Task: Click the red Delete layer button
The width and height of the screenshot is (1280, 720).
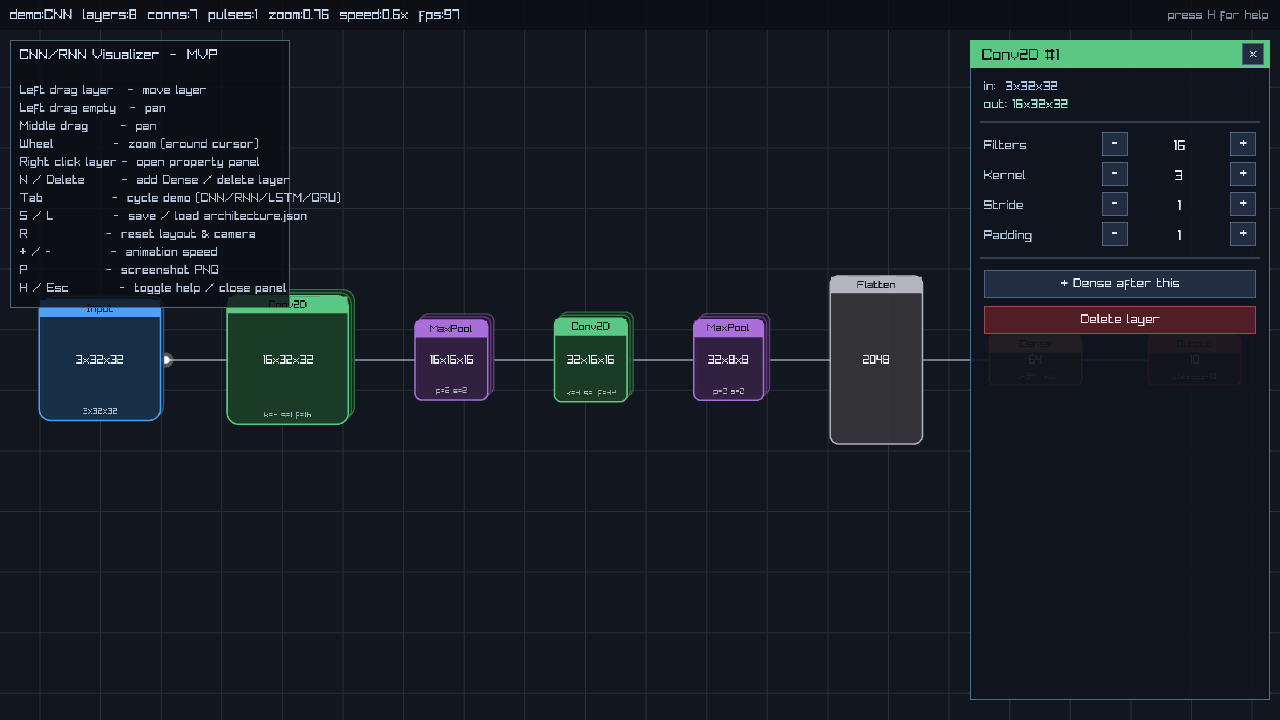Action: [1120, 320]
